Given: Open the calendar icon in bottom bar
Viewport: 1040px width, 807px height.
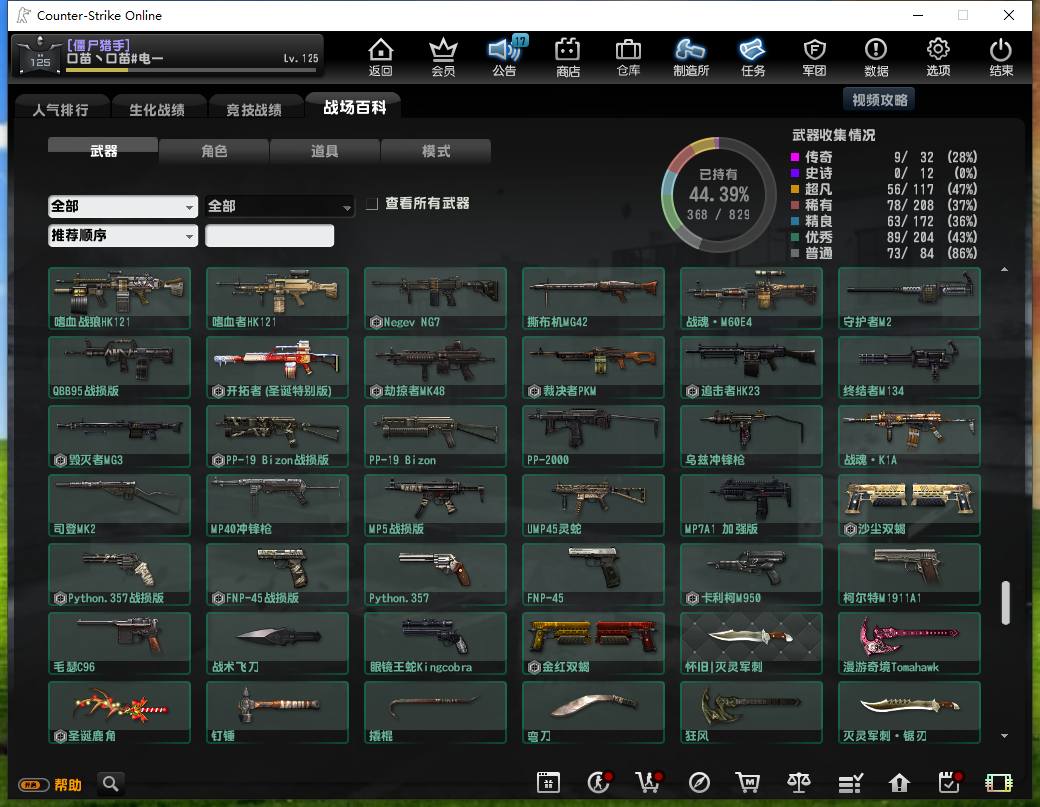Looking at the screenshot, I should (549, 782).
